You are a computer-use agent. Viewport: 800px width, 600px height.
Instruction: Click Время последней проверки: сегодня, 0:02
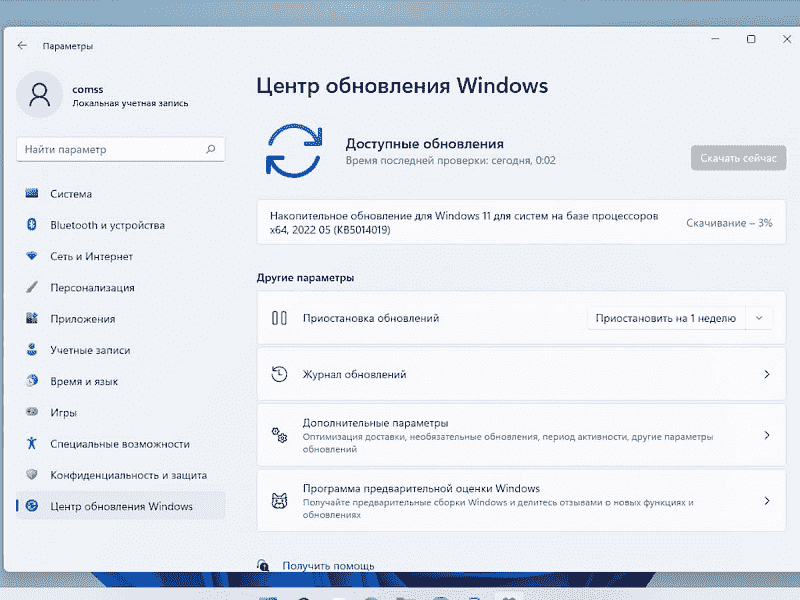click(451, 160)
